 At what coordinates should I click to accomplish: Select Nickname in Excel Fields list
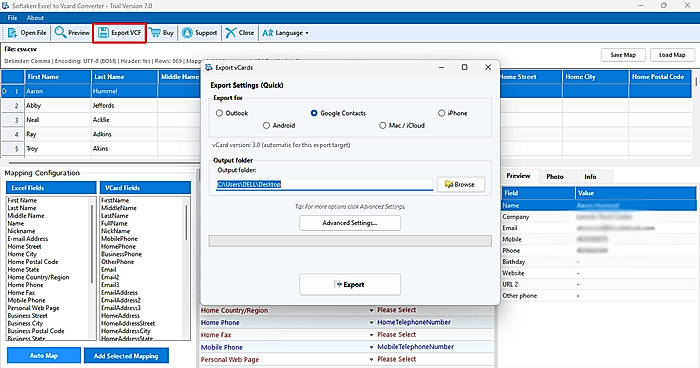tap(21, 231)
